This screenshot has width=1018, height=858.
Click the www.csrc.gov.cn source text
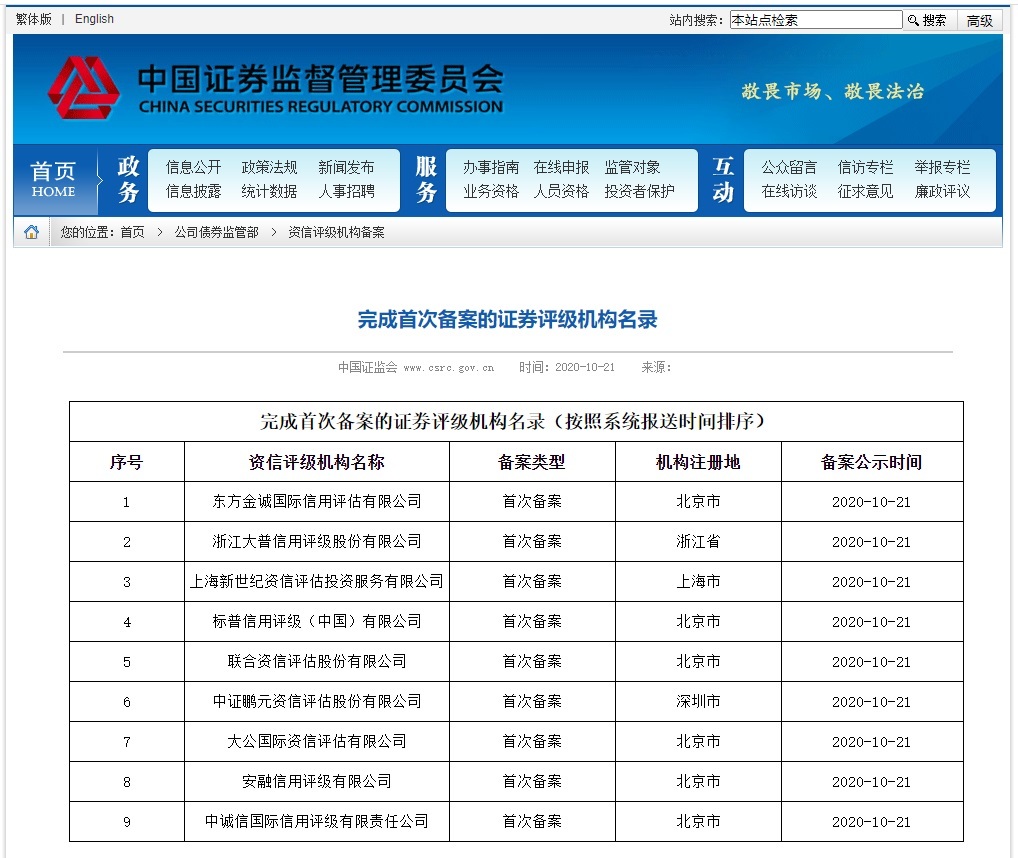[449, 367]
